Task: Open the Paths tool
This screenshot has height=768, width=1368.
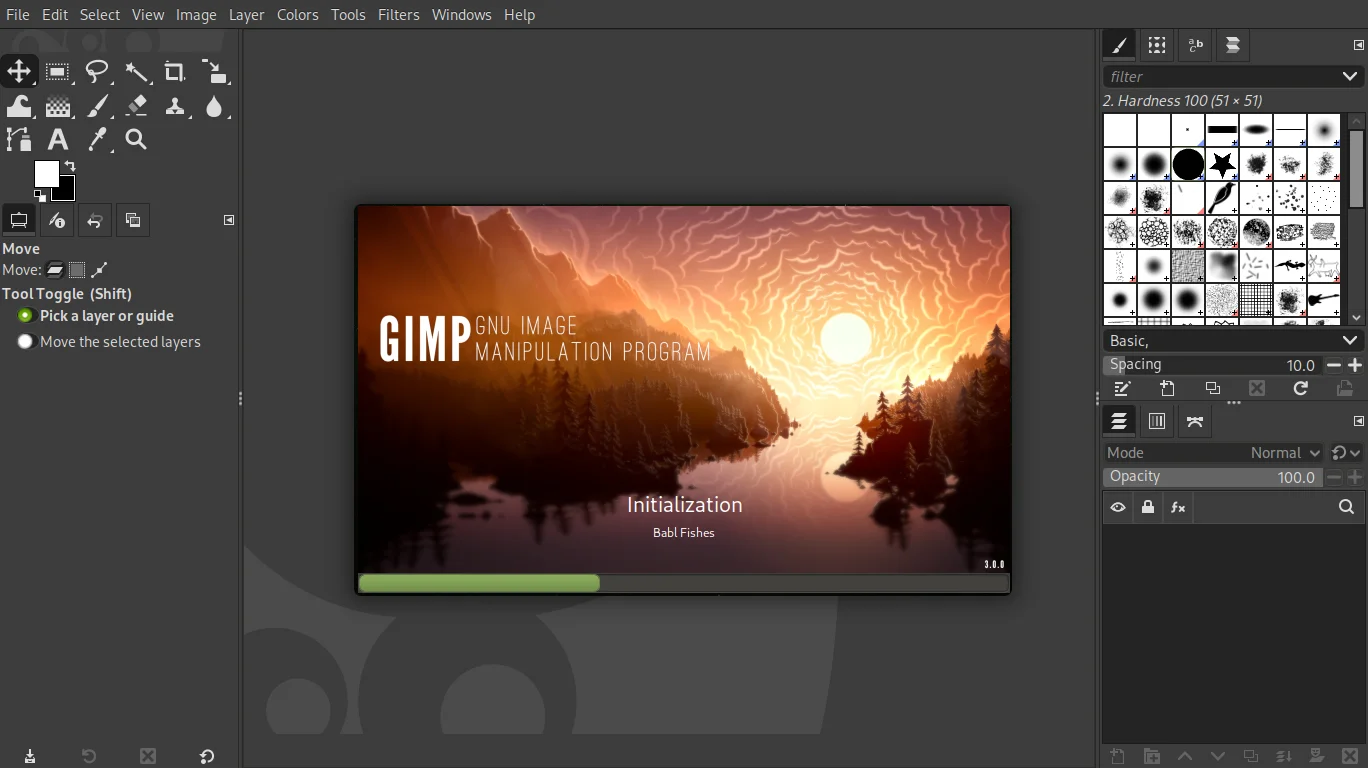Action: 19,140
